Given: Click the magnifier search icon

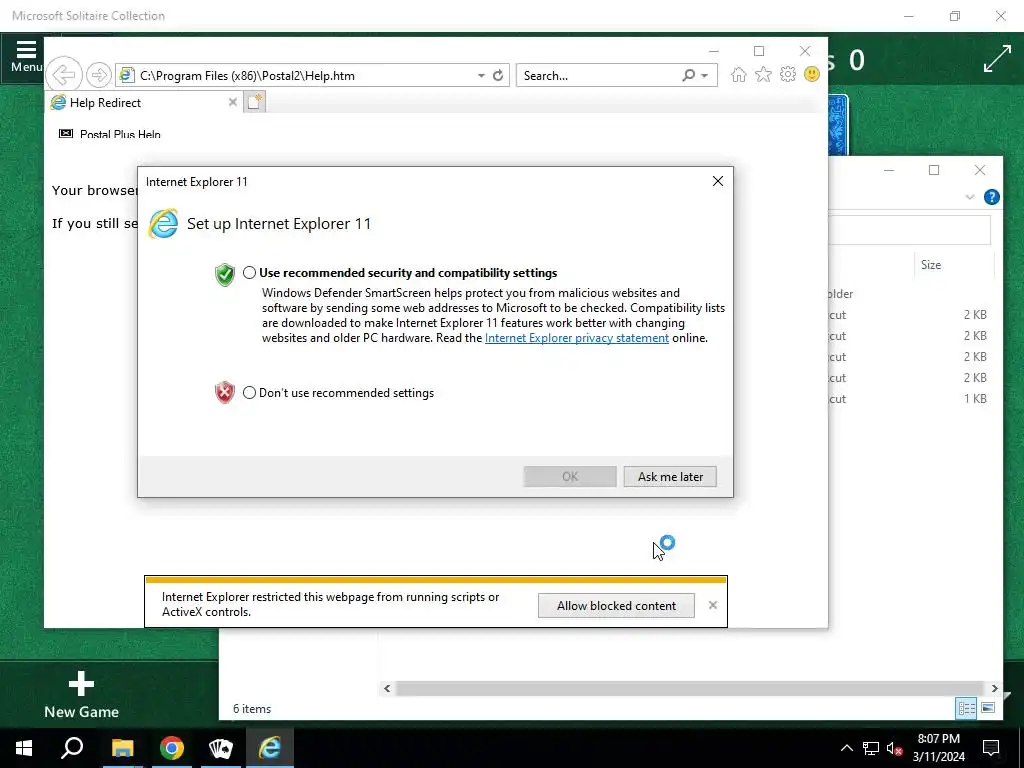Looking at the screenshot, I should coord(688,76).
